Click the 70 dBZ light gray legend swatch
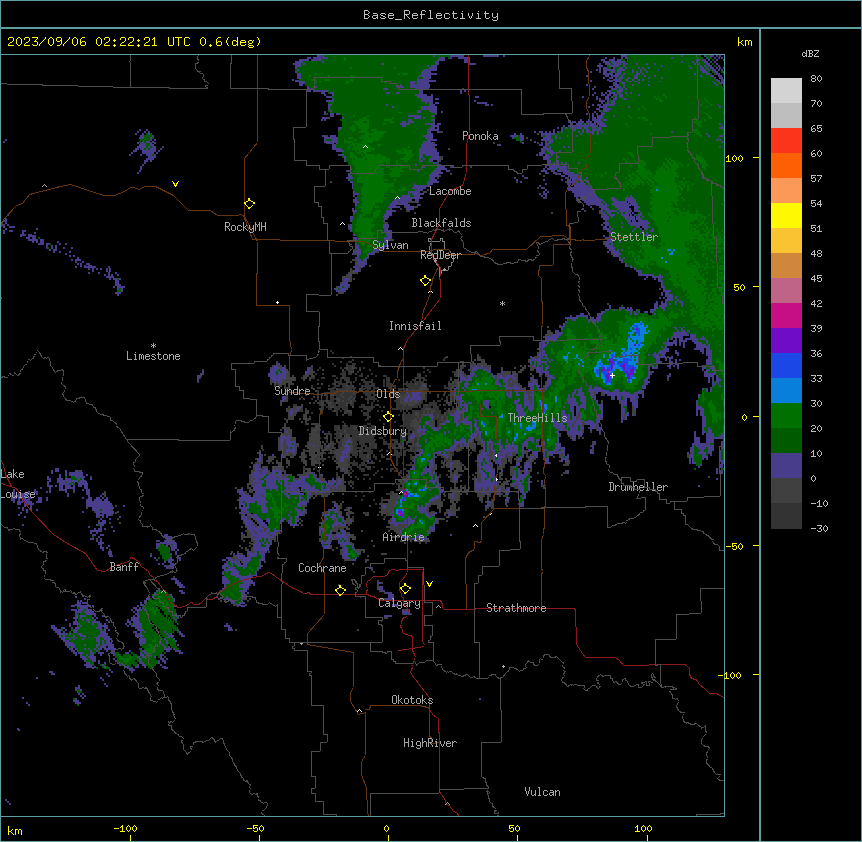This screenshot has height=842, width=862. 786,115
